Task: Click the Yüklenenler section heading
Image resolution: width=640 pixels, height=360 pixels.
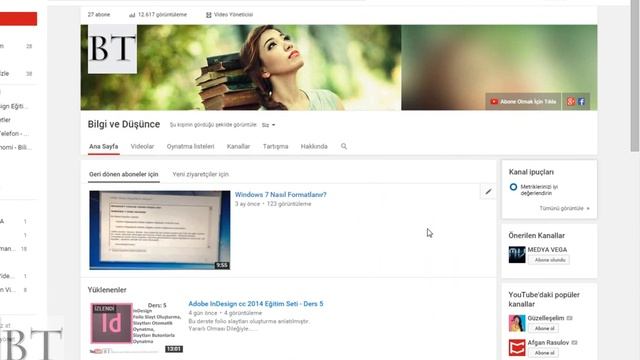Action: pyautogui.click(x=107, y=290)
